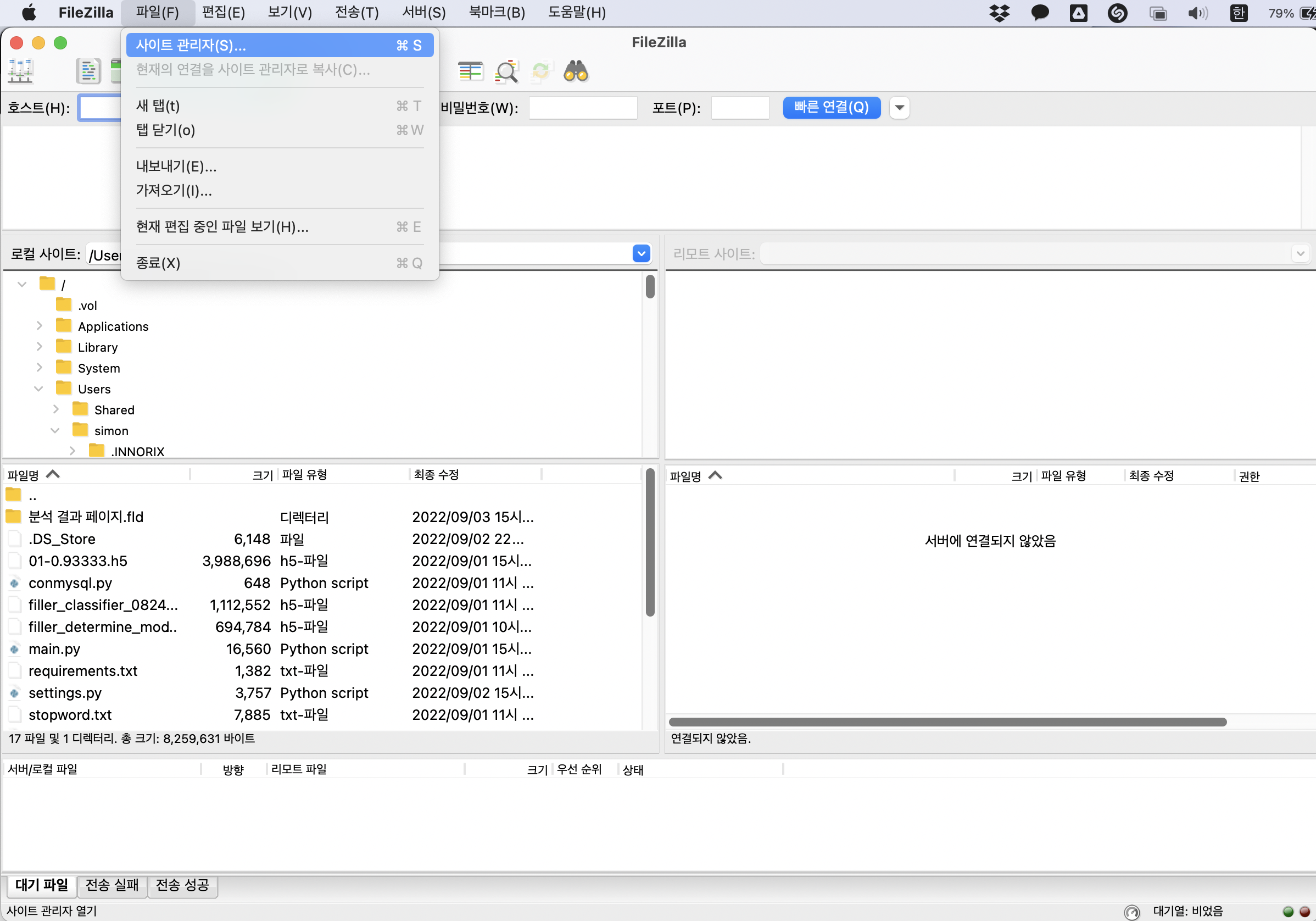Click the folder icon of 분석 결과 페이지.fld
1316x921 pixels.
point(13,517)
